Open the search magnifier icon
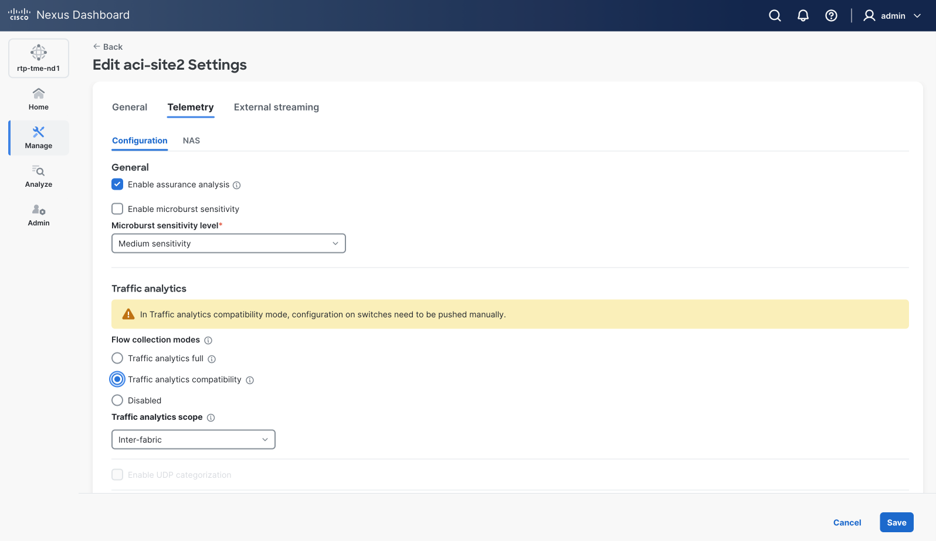The height and width of the screenshot is (541, 936). [x=774, y=16]
